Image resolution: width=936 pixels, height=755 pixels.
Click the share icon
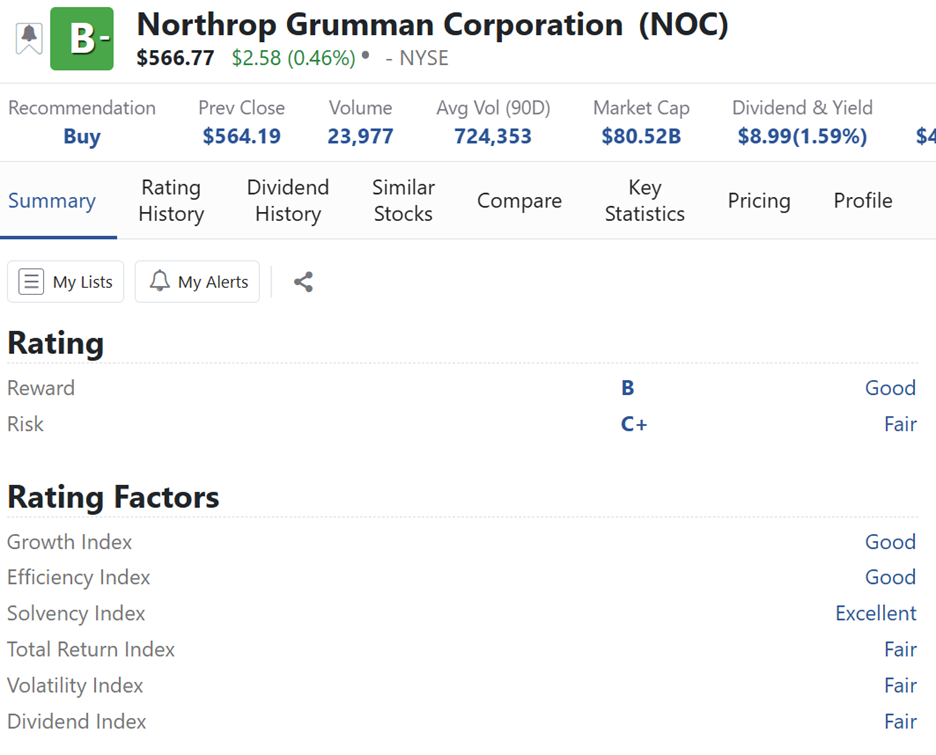click(x=304, y=282)
